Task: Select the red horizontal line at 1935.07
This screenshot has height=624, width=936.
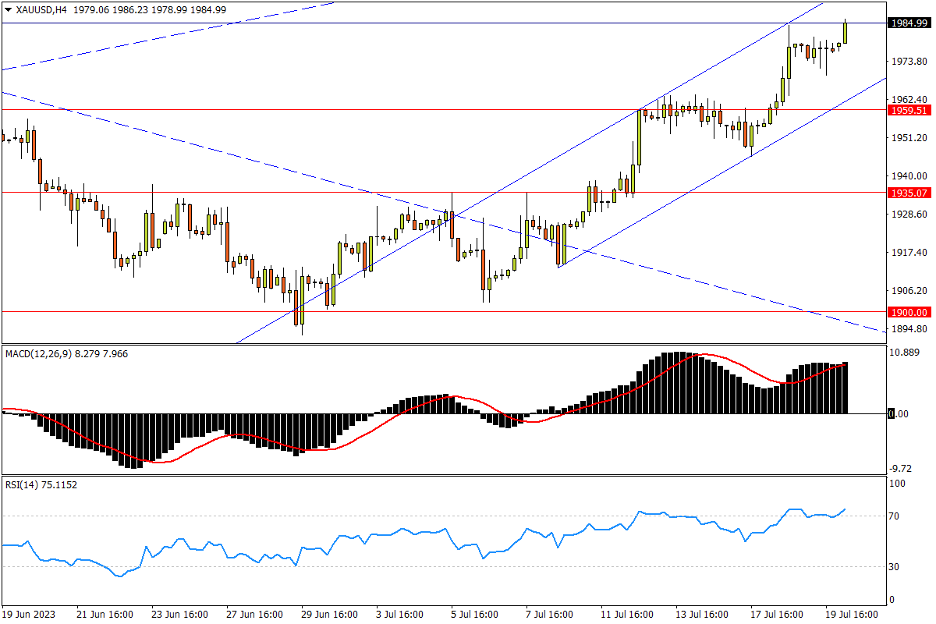Action: pos(250,192)
